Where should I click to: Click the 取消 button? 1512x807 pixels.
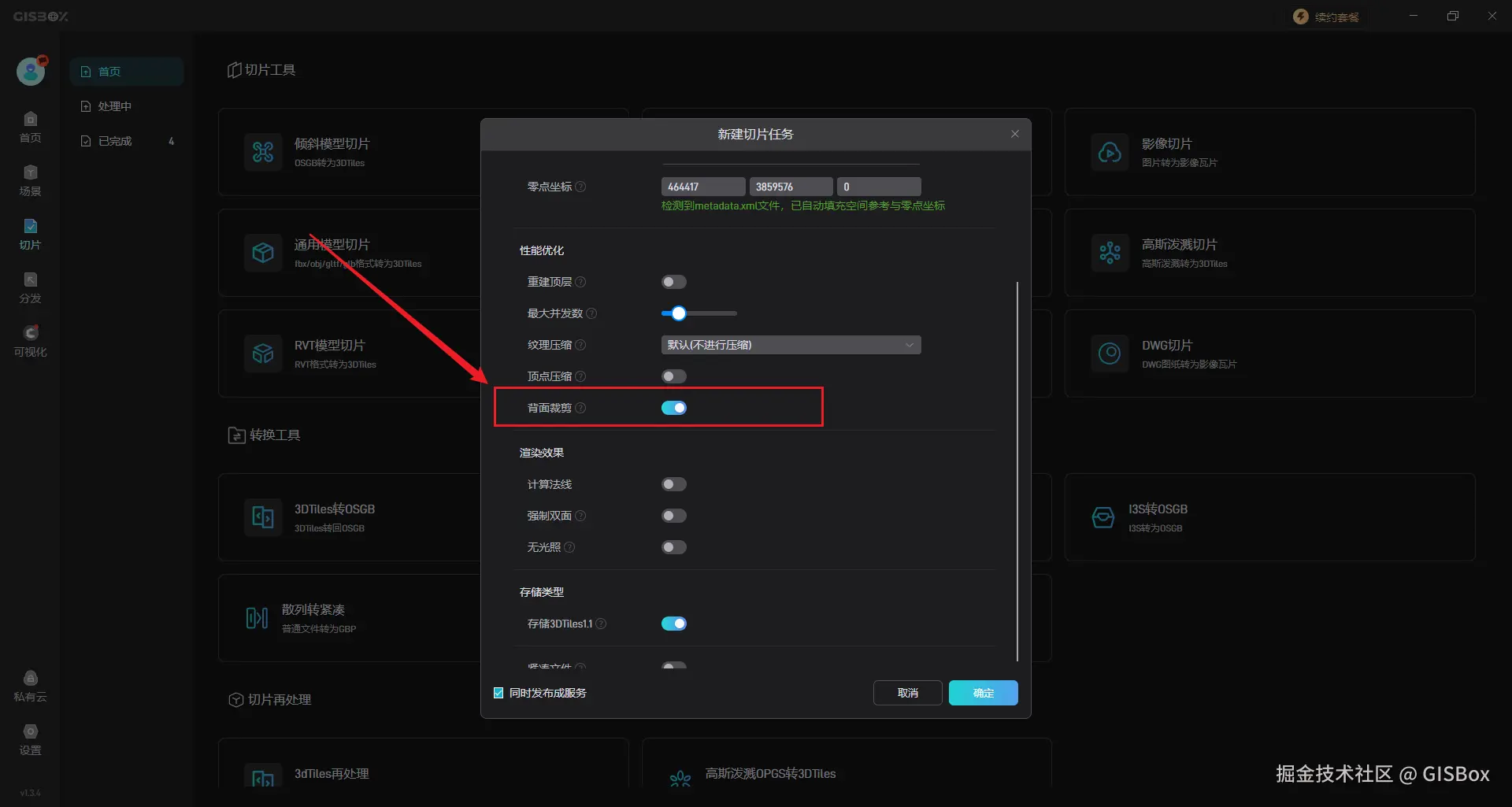coord(908,693)
